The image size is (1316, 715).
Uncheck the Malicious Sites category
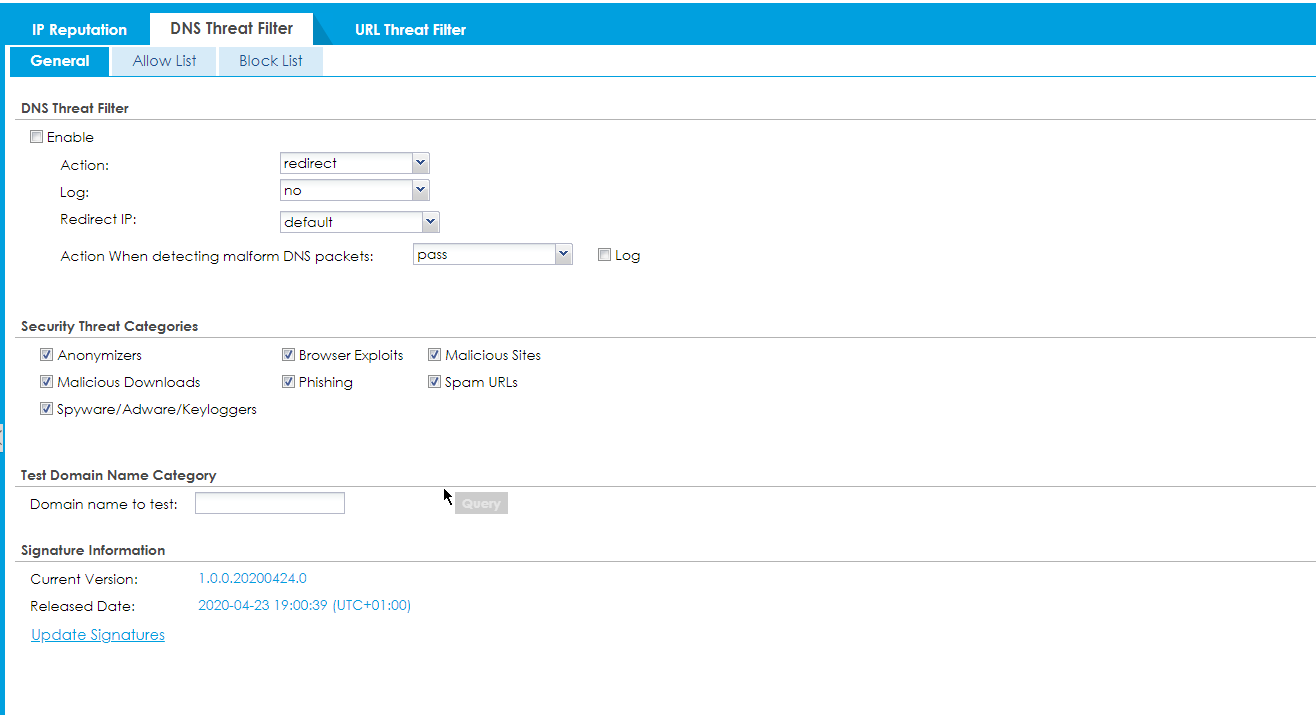click(434, 355)
